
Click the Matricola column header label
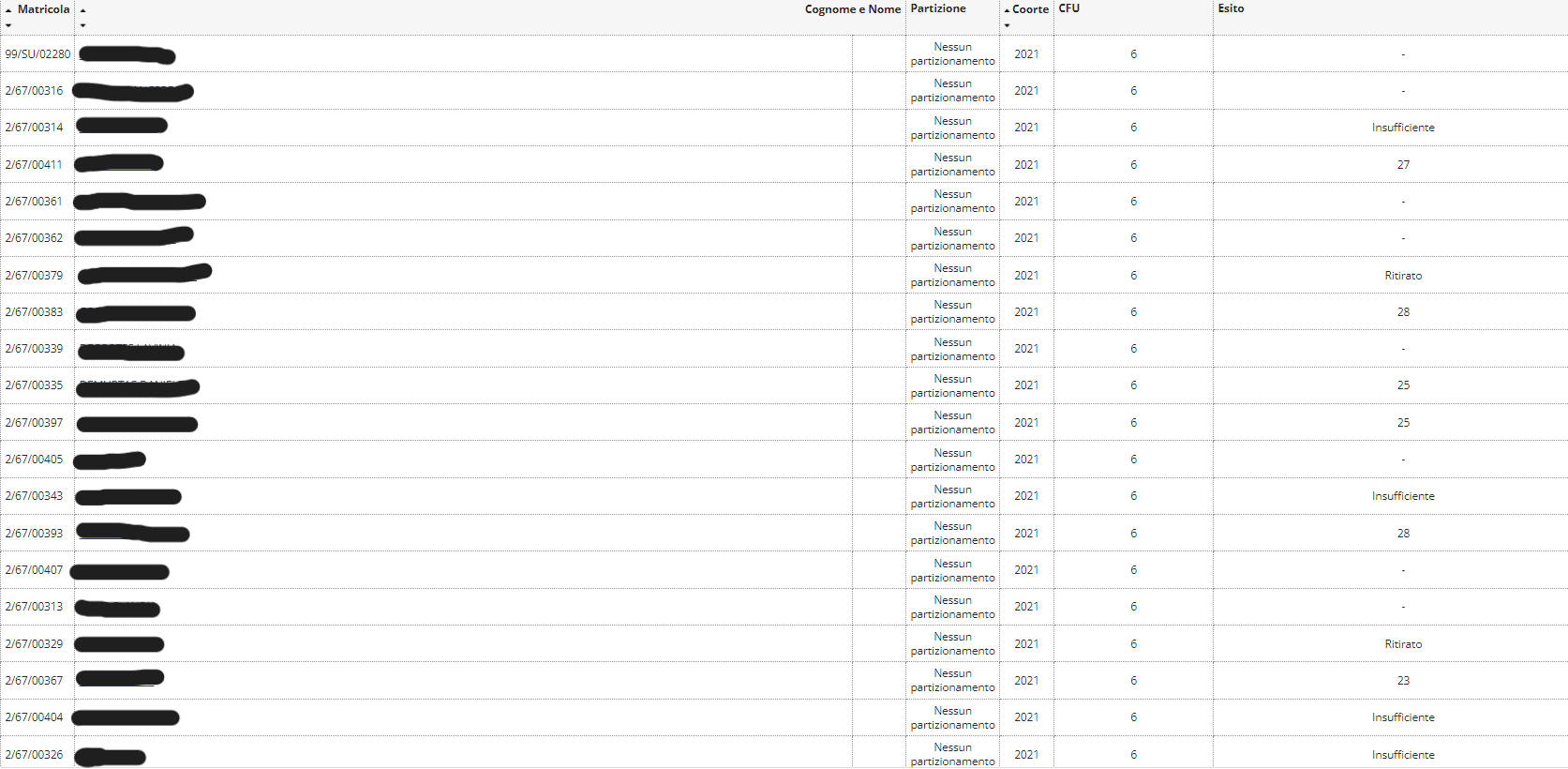point(43,9)
